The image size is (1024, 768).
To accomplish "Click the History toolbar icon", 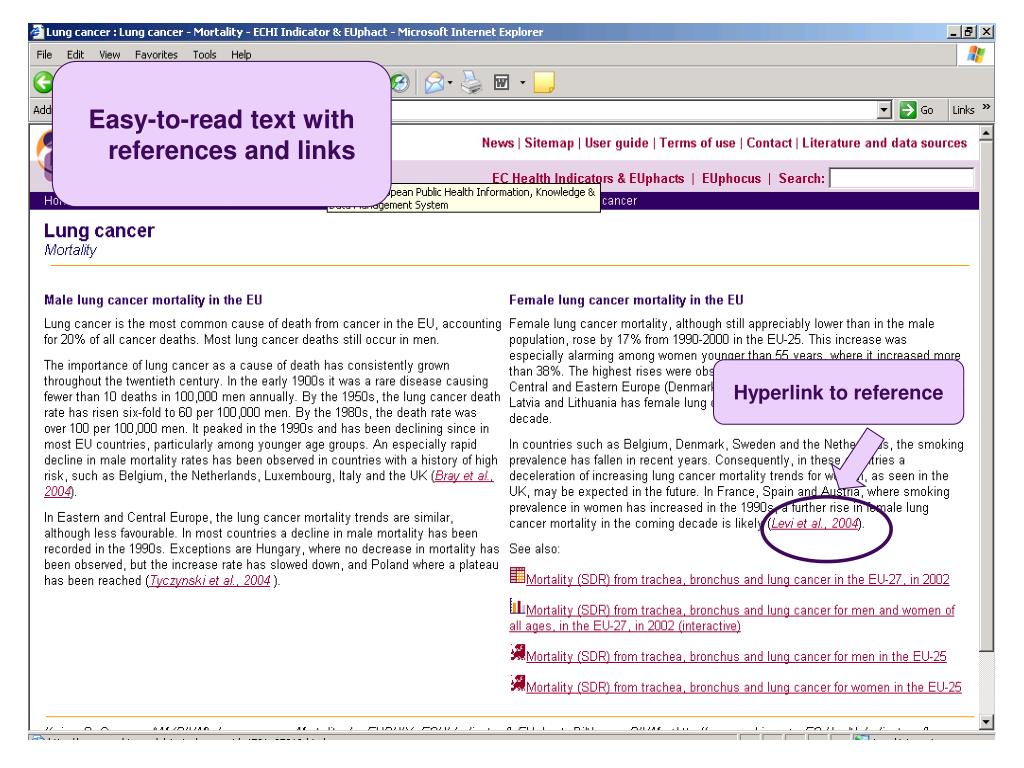I will [x=400, y=82].
